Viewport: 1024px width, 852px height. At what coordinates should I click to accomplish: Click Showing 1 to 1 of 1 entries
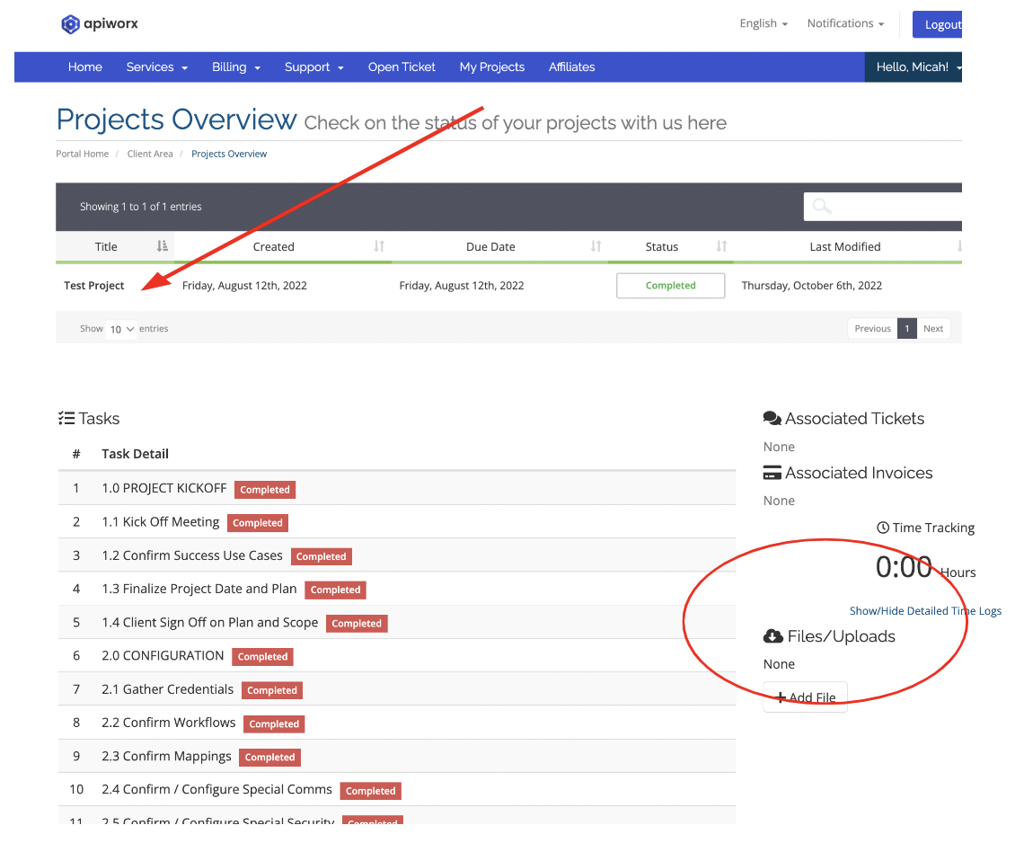(x=140, y=206)
